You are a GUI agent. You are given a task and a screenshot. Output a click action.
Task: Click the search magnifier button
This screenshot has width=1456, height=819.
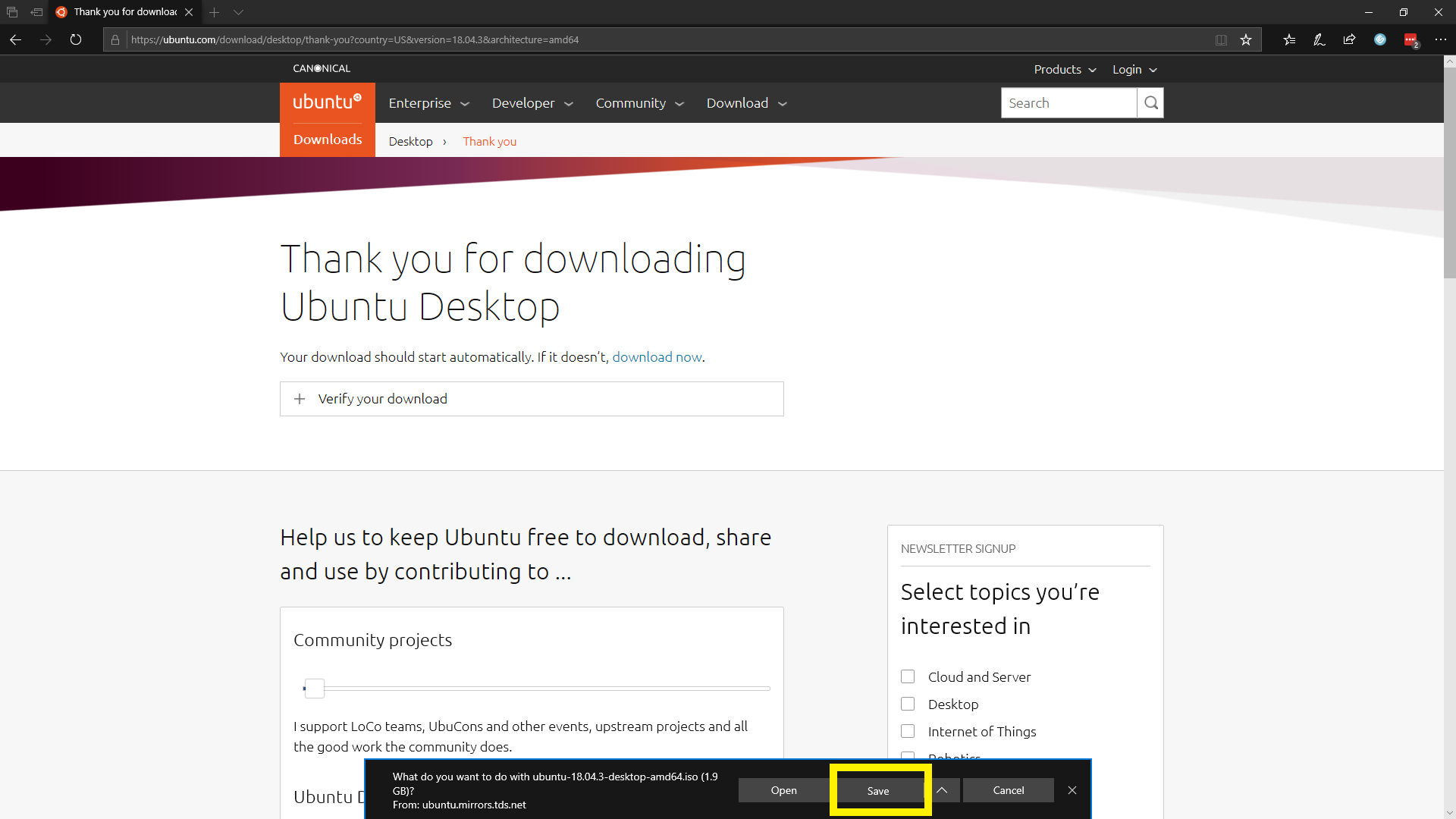[x=1150, y=103]
